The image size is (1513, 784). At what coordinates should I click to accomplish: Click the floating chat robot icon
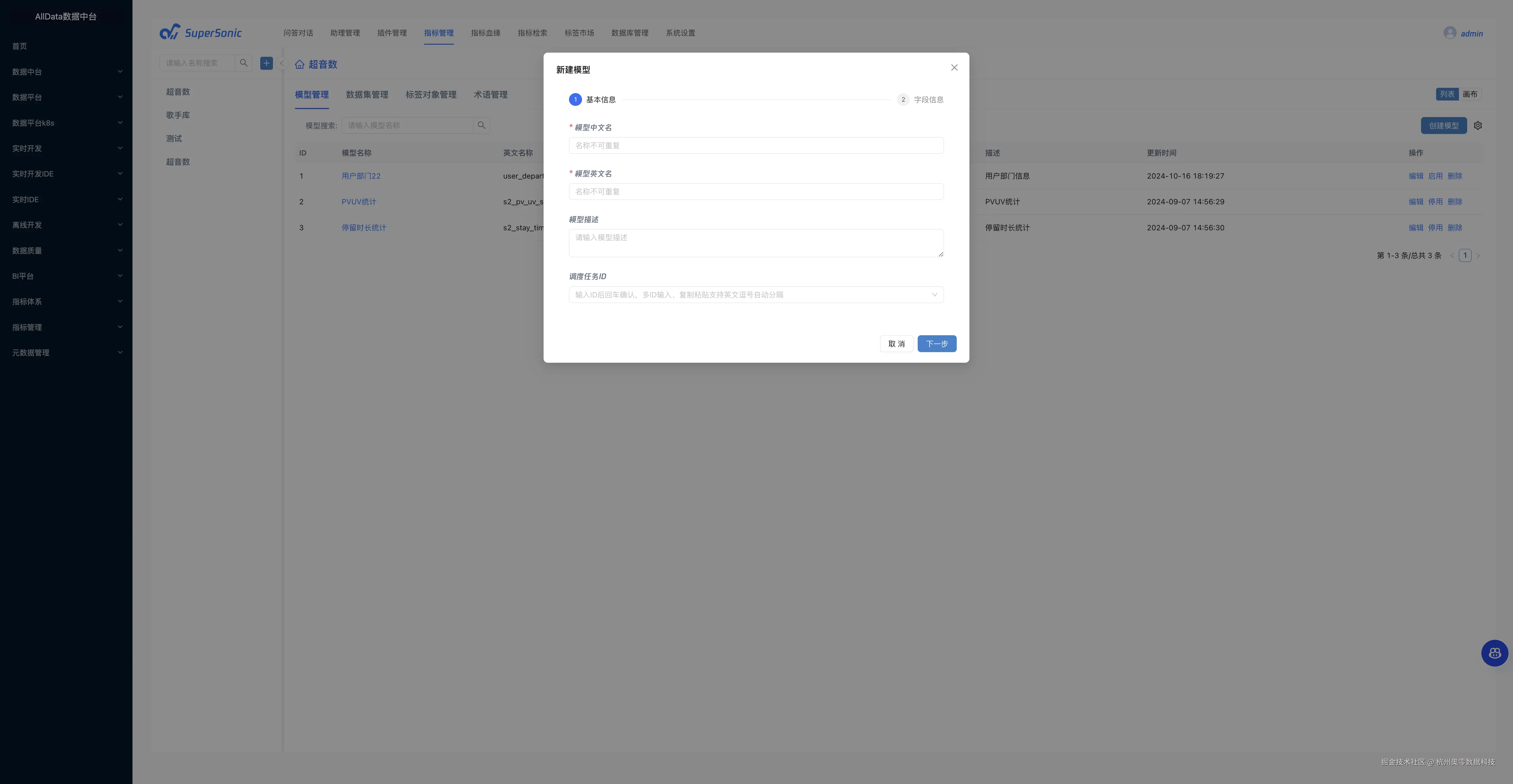1494,653
